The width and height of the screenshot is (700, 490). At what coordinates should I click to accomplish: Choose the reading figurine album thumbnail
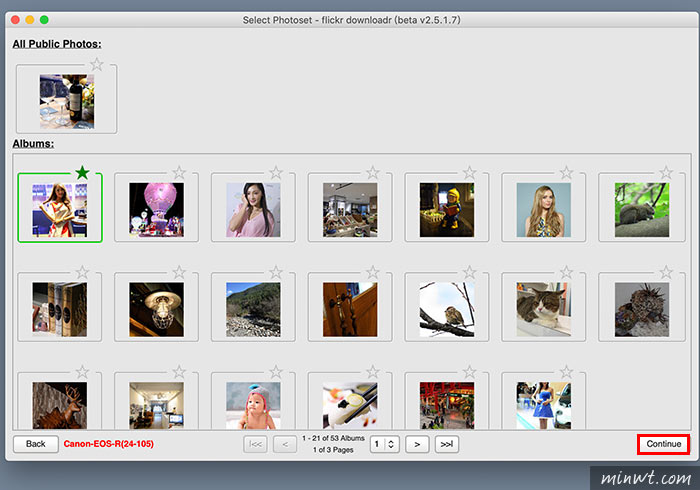(447, 210)
